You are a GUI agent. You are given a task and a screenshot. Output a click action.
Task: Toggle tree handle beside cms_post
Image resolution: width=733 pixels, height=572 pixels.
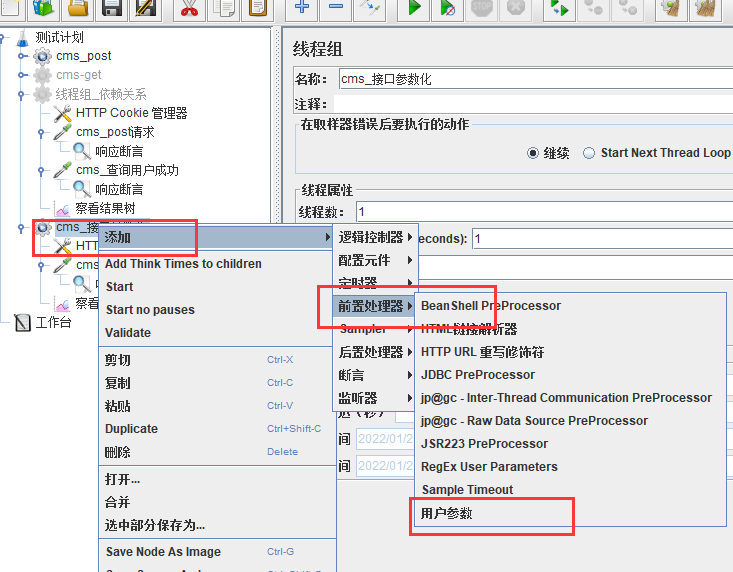(x=21, y=57)
